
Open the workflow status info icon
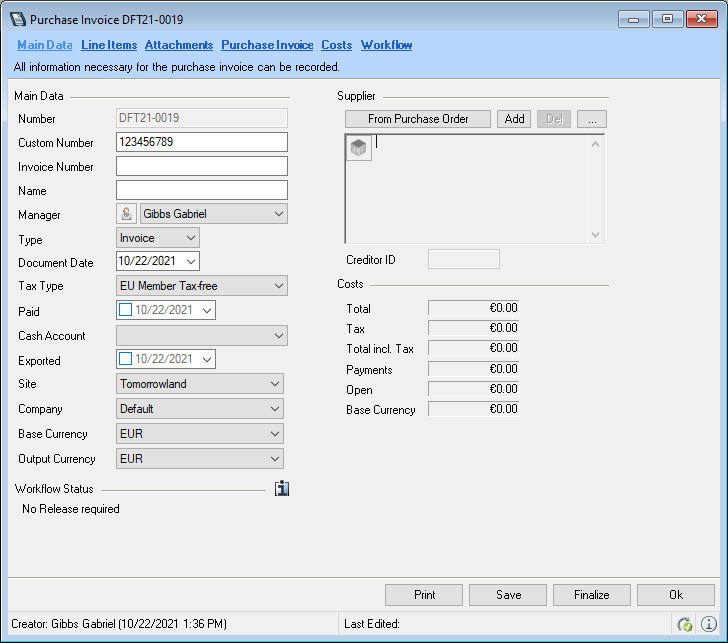point(281,489)
